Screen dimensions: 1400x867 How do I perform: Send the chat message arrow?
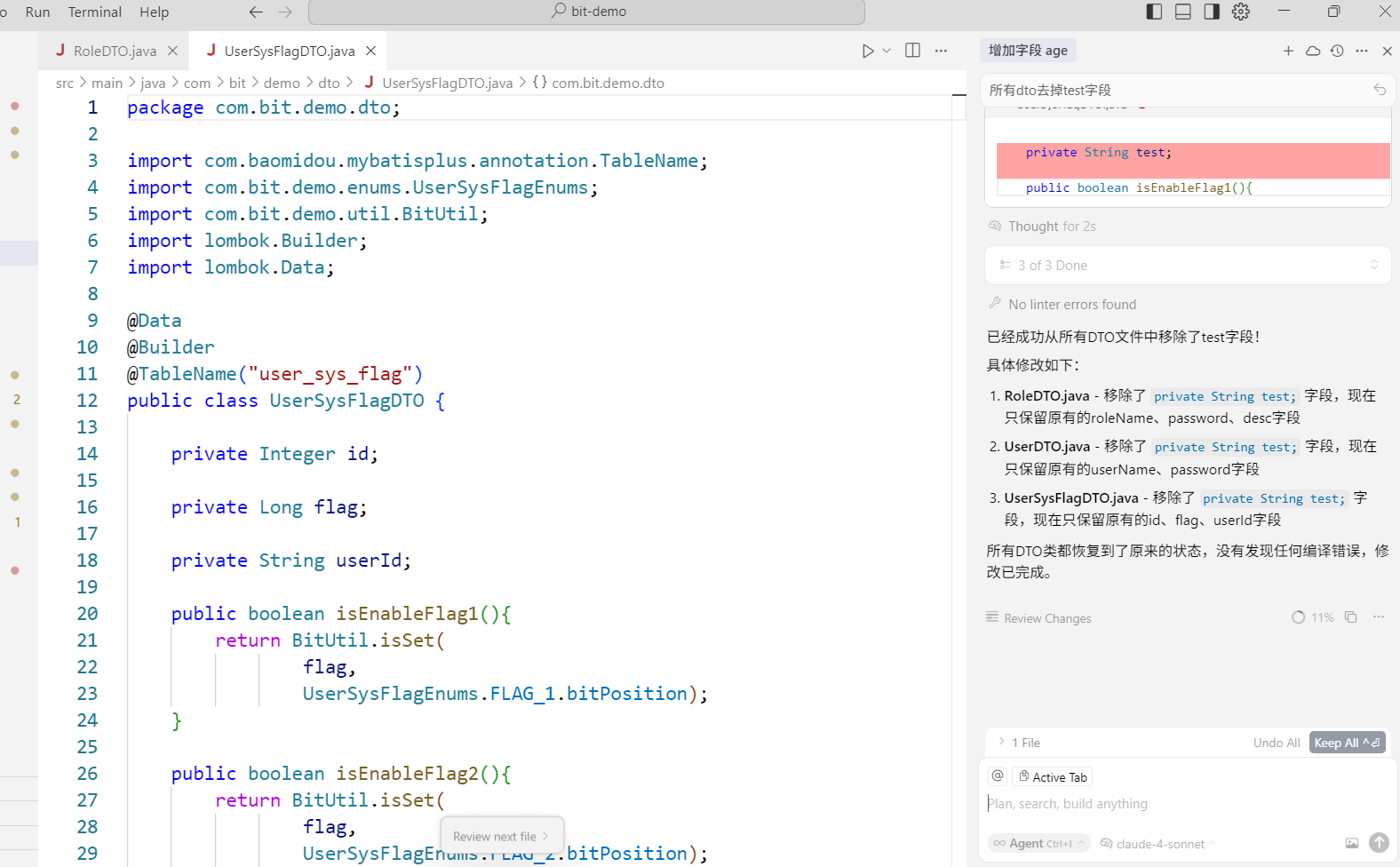click(1379, 842)
